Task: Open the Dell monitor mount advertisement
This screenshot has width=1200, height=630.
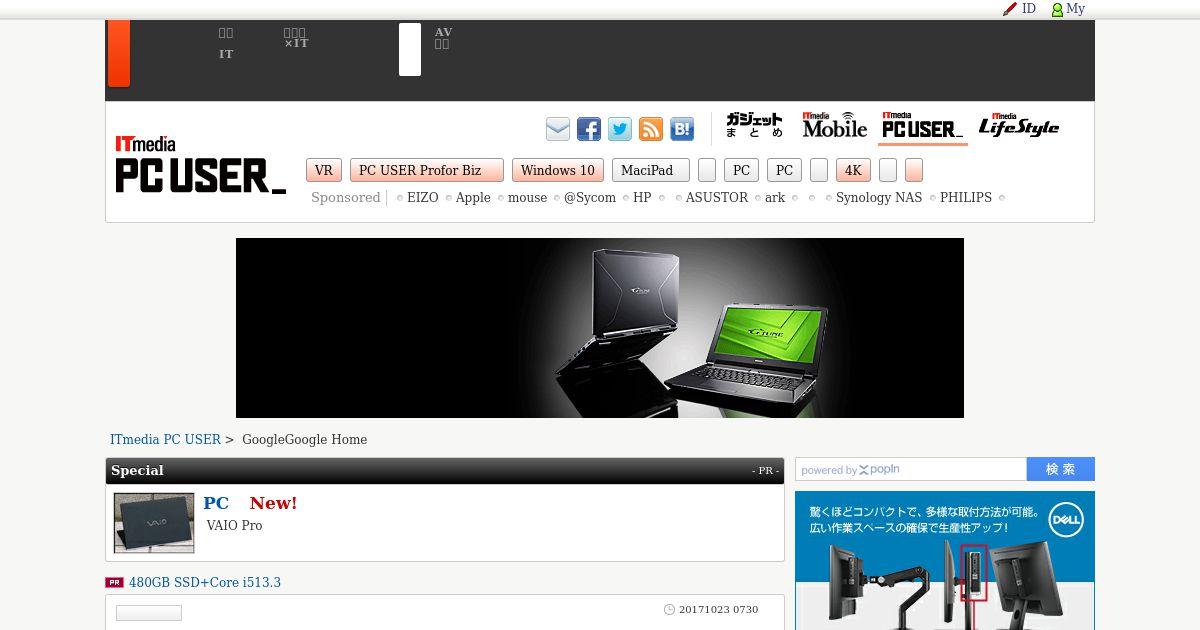Action: [x=945, y=560]
